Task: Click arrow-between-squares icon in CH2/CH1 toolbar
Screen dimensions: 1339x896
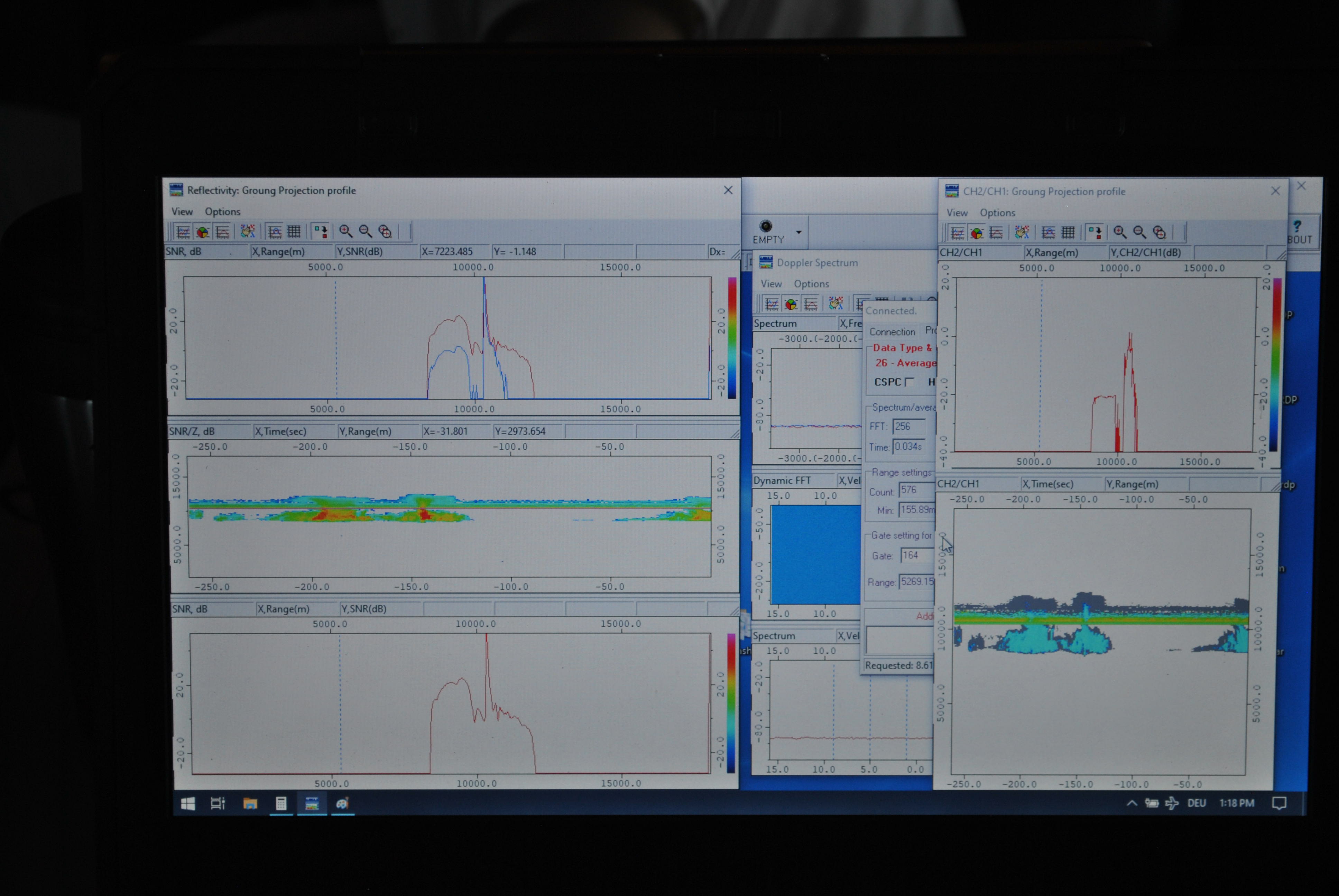Action: (x=1095, y=233)
